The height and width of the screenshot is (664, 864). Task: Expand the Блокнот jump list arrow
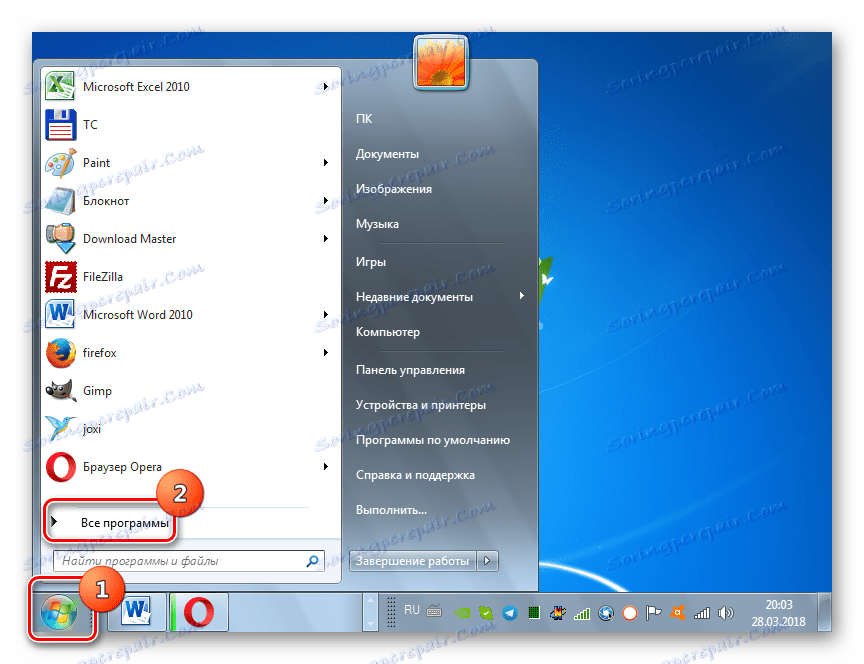click(326, 201)
